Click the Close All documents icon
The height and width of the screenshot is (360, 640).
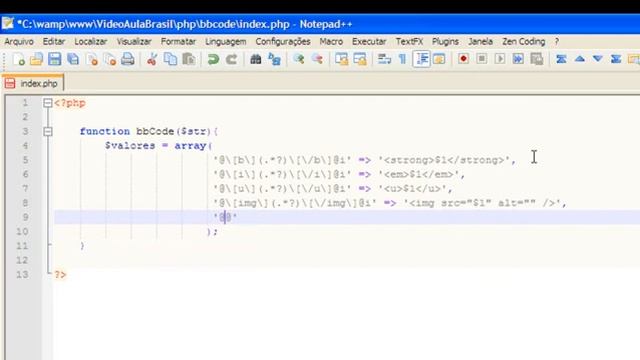point(110,60)
